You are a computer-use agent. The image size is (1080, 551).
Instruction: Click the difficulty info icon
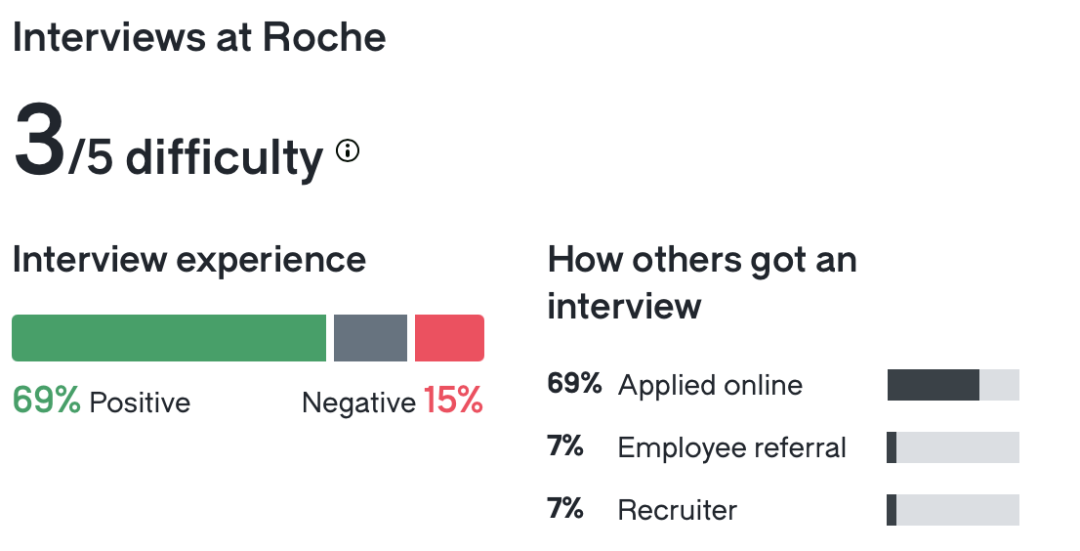click(x=347, y=151)
